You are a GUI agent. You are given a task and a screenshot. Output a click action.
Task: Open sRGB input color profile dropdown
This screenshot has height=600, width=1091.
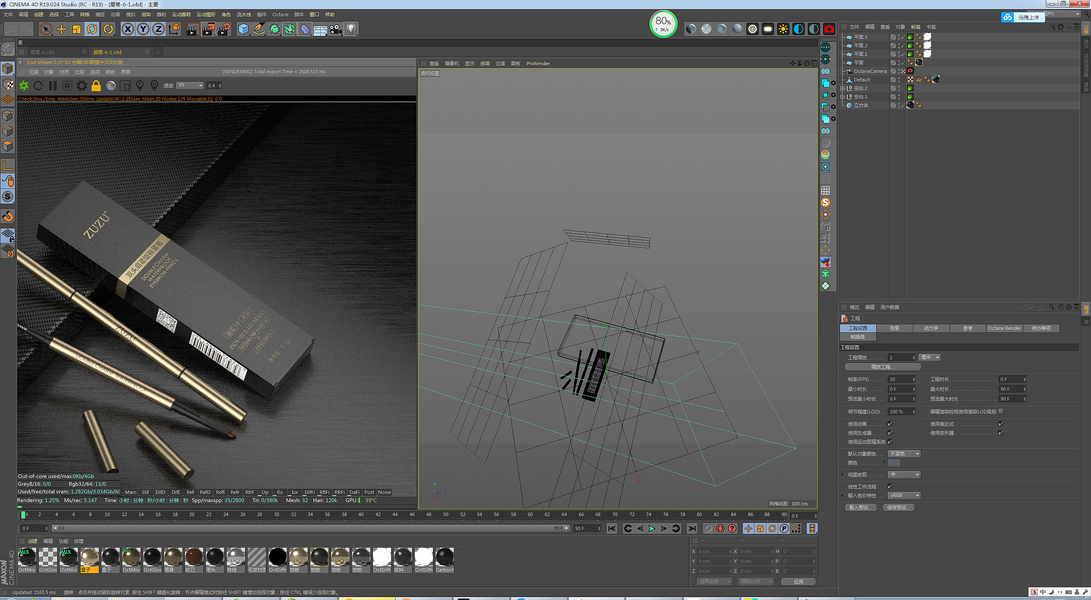pos(904,495)
